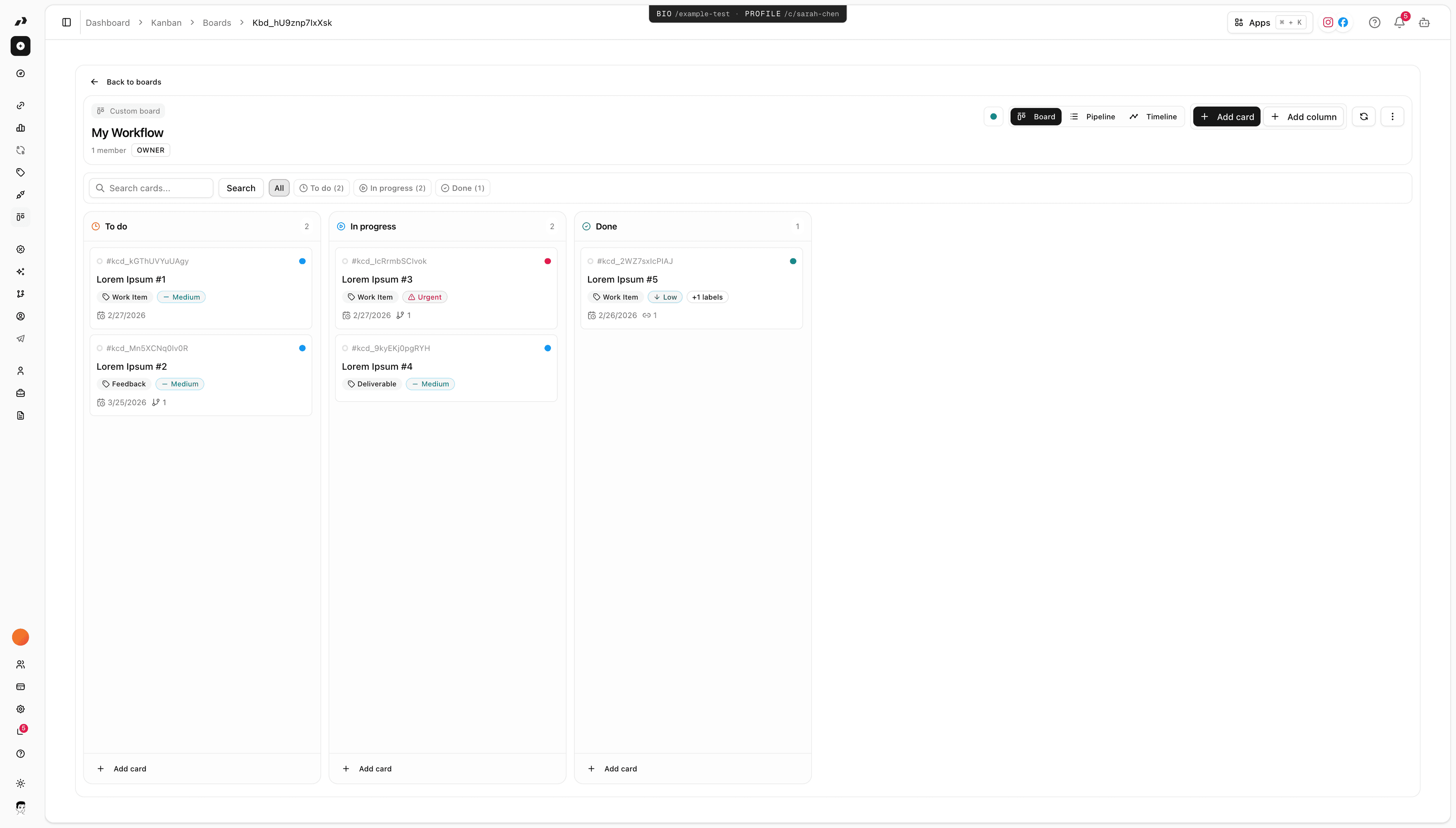Open the Facebook icon in the header
Viewport: 1456px width, 828px height.
click(x=1343, y=22)
